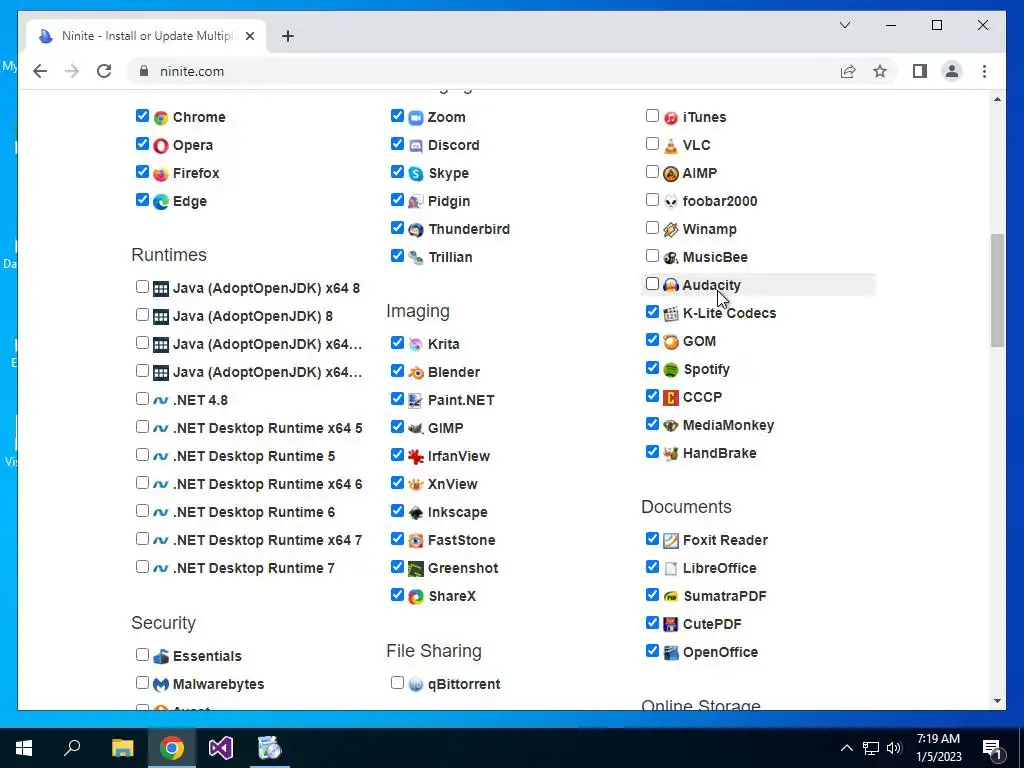Open the Chrome profile button

tap(952, 71)
